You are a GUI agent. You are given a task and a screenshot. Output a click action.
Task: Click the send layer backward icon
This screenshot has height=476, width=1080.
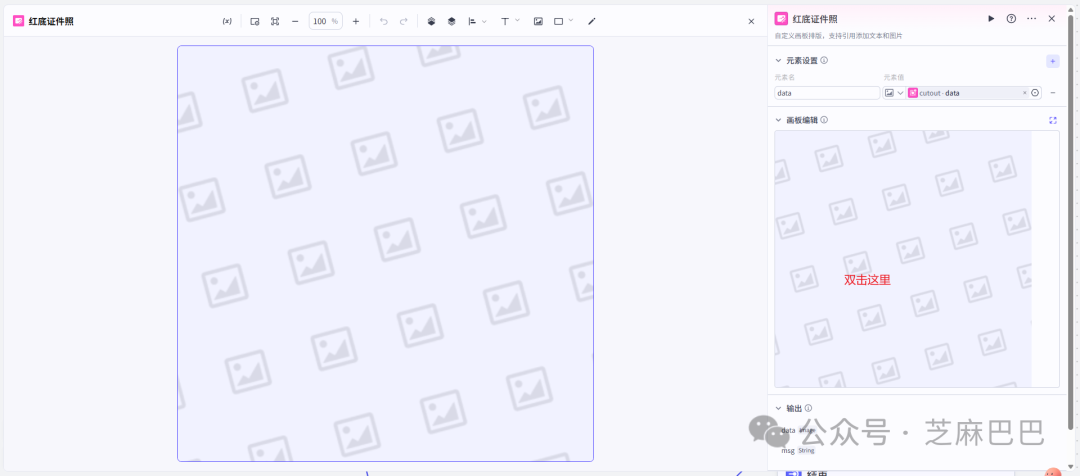[451, 21]
